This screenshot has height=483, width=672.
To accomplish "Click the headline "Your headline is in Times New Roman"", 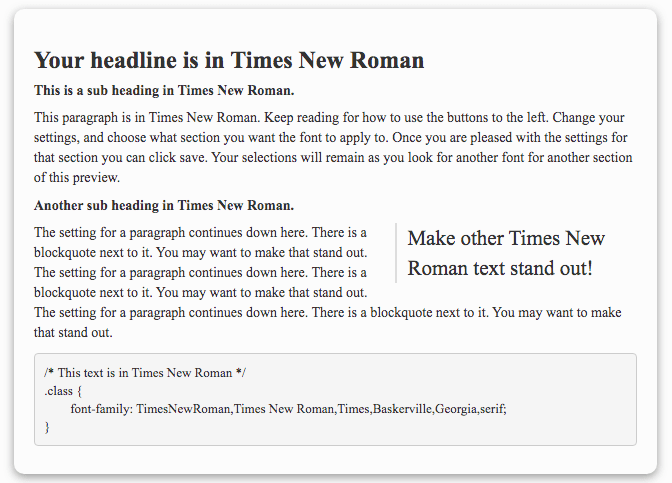I will (229, 60).
